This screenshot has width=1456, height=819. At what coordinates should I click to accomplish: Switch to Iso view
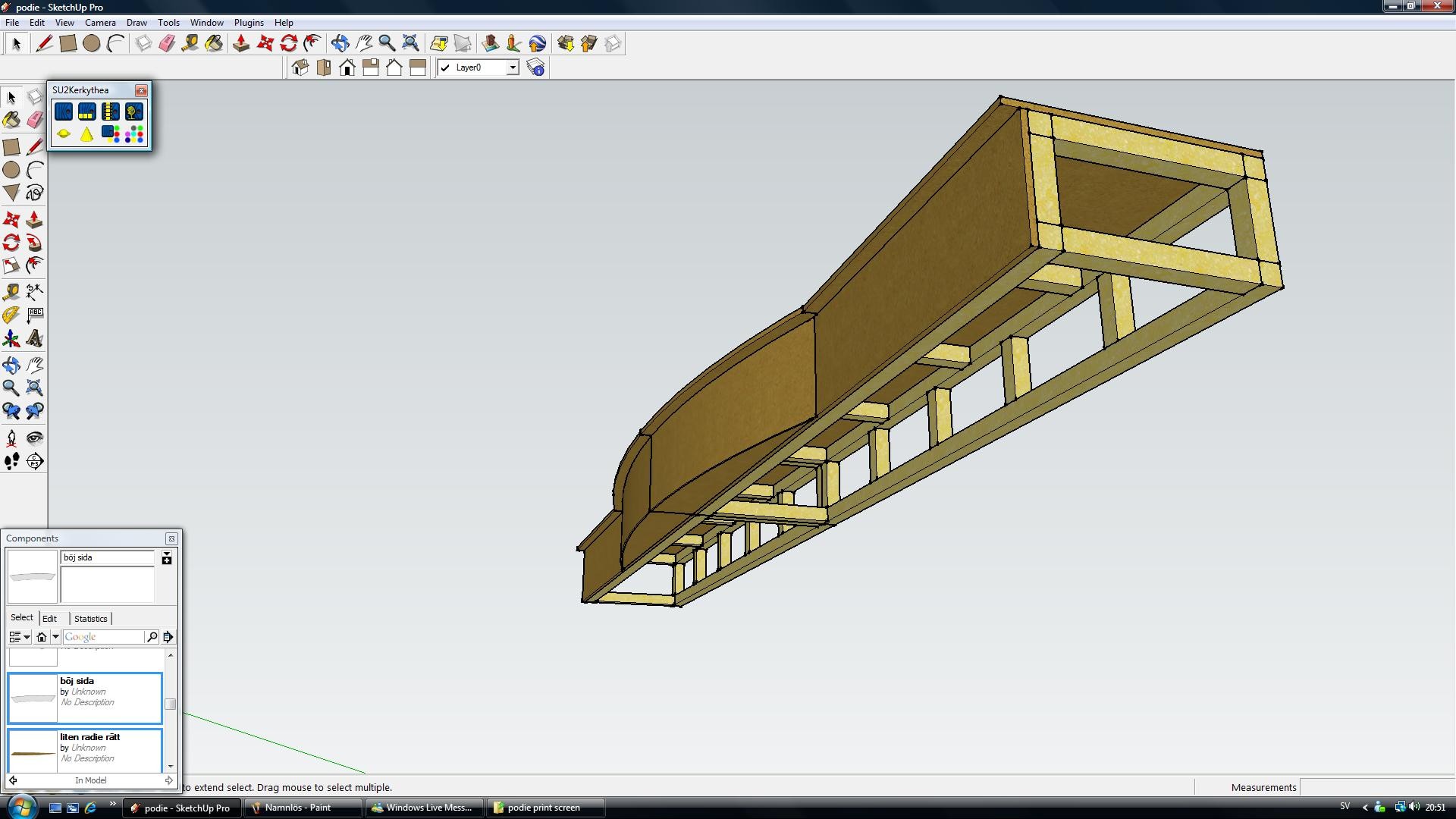click(300, 67)
